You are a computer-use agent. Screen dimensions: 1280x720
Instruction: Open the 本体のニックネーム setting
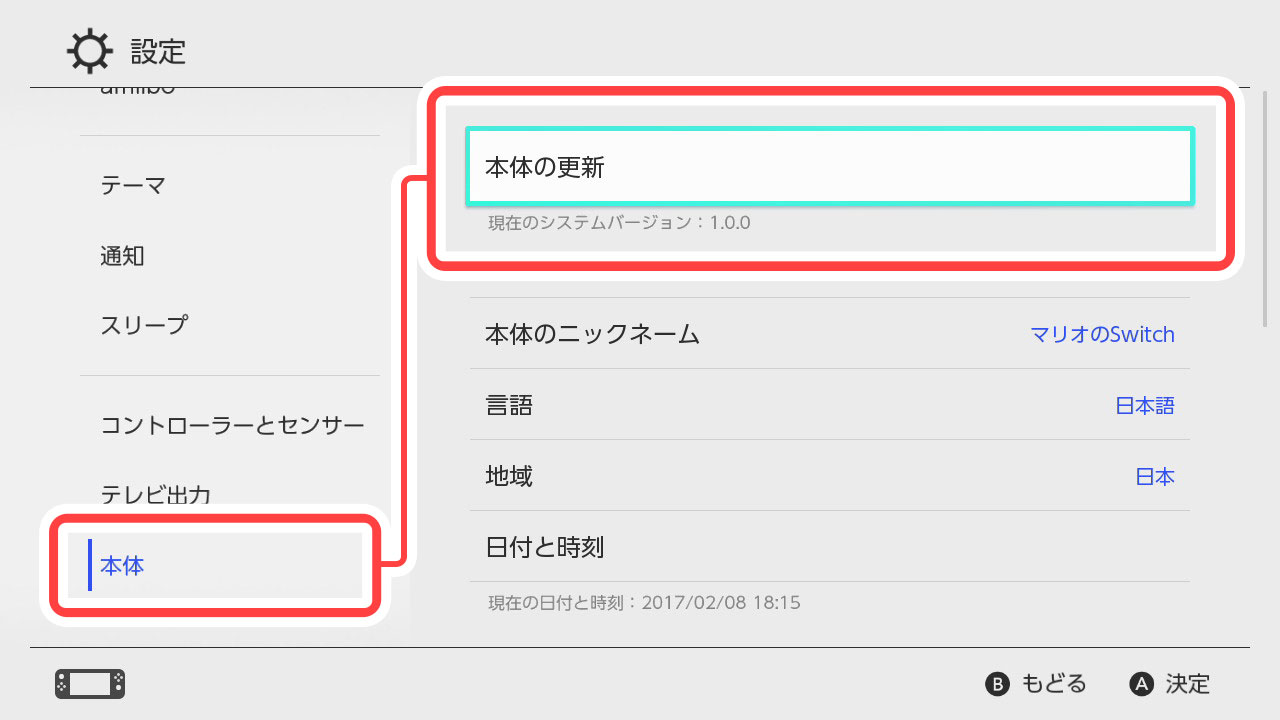[x=592, y=334]
